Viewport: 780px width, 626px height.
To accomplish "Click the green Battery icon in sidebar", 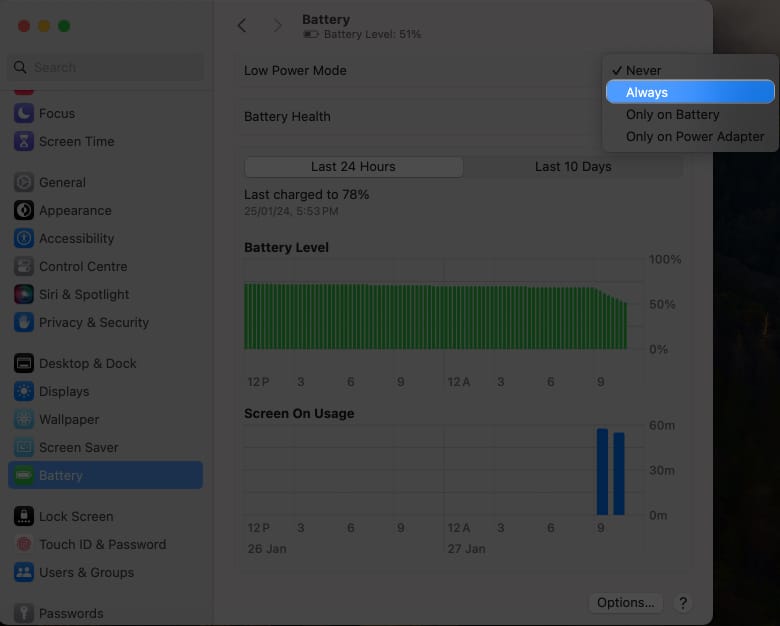I will coord(24,475).
